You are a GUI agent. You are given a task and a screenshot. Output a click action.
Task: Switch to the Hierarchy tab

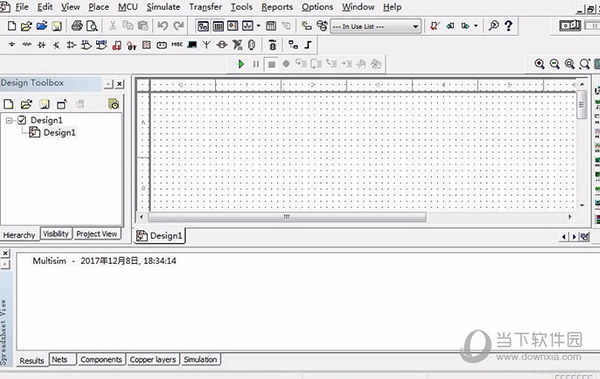19,235
